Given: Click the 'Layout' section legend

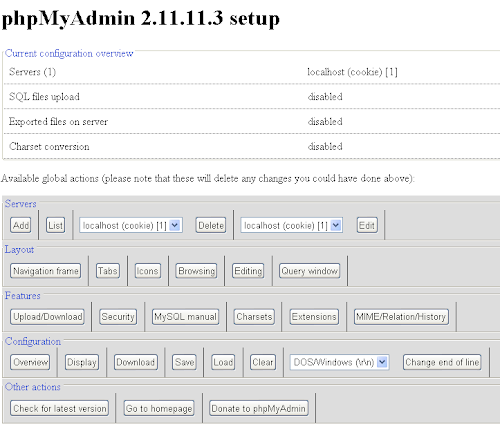Looking at the screenshot, I should coord(19,250).
